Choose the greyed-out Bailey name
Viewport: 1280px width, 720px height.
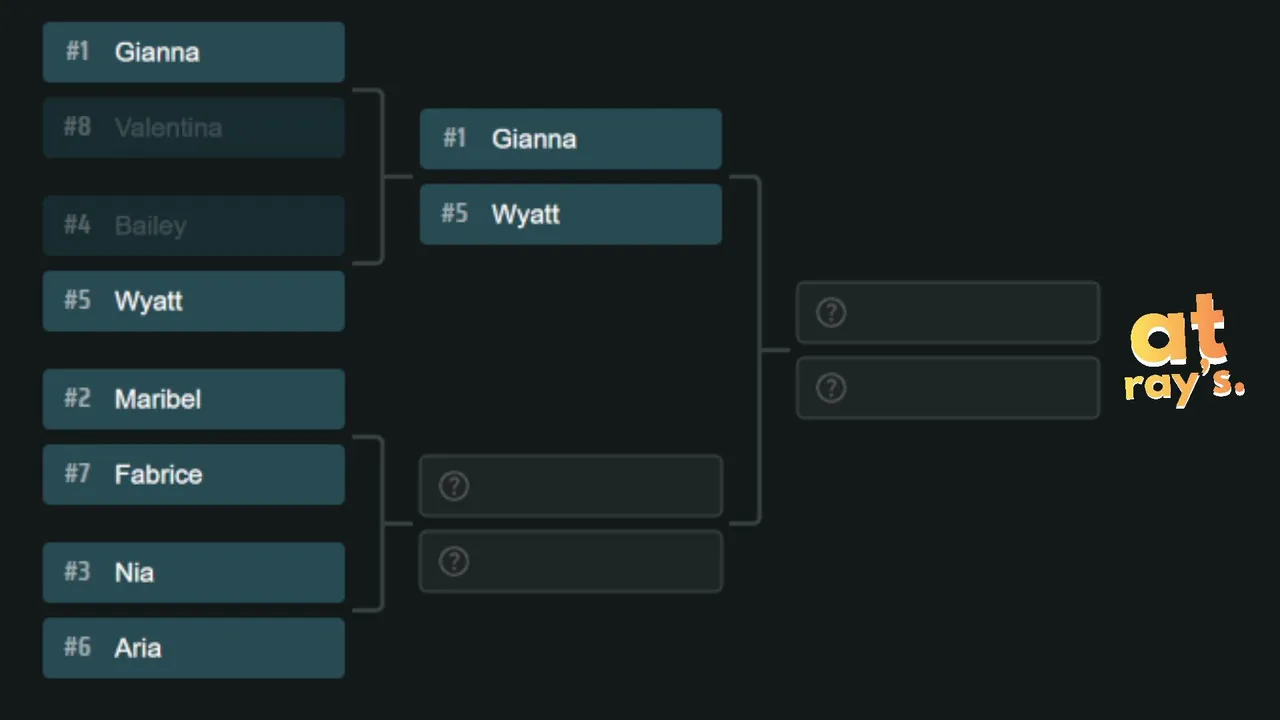tap(150, 226)
